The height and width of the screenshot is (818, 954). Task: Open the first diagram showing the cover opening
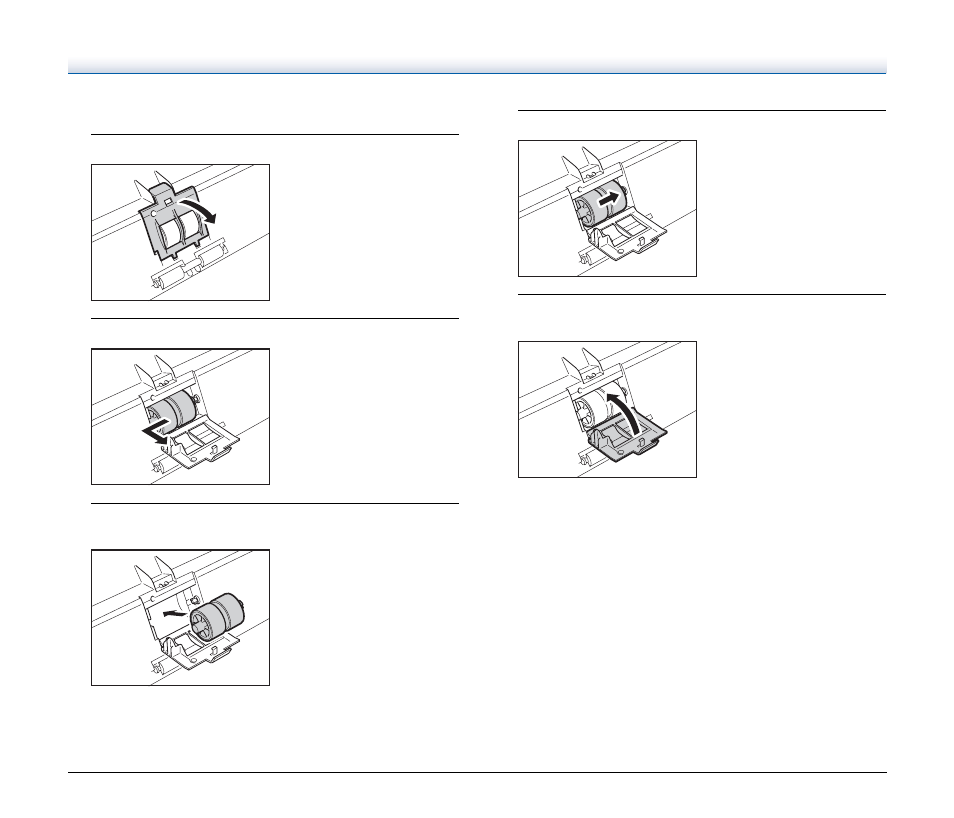180,232
